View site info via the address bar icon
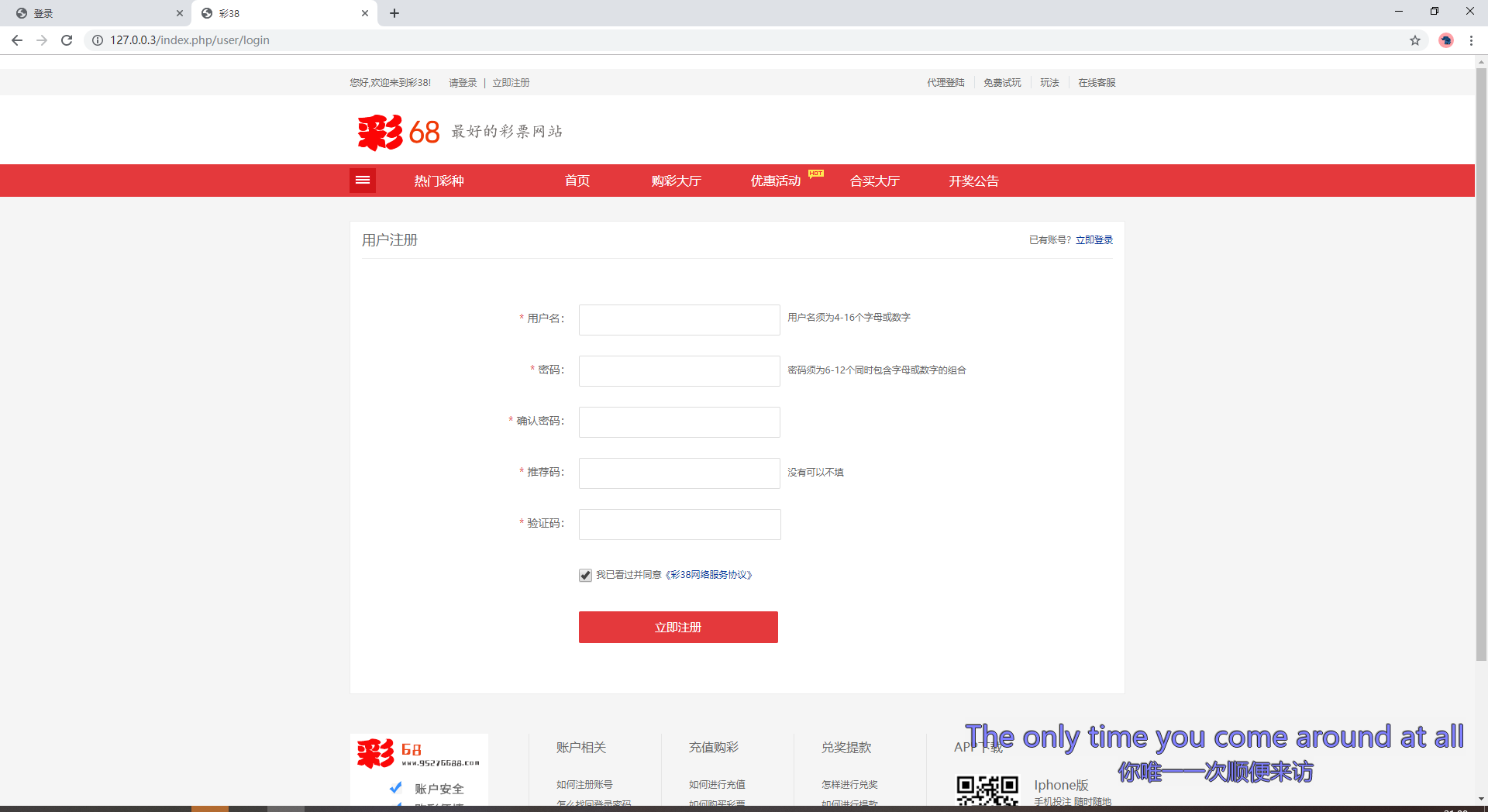The image size is (1488, 812). 97,40
